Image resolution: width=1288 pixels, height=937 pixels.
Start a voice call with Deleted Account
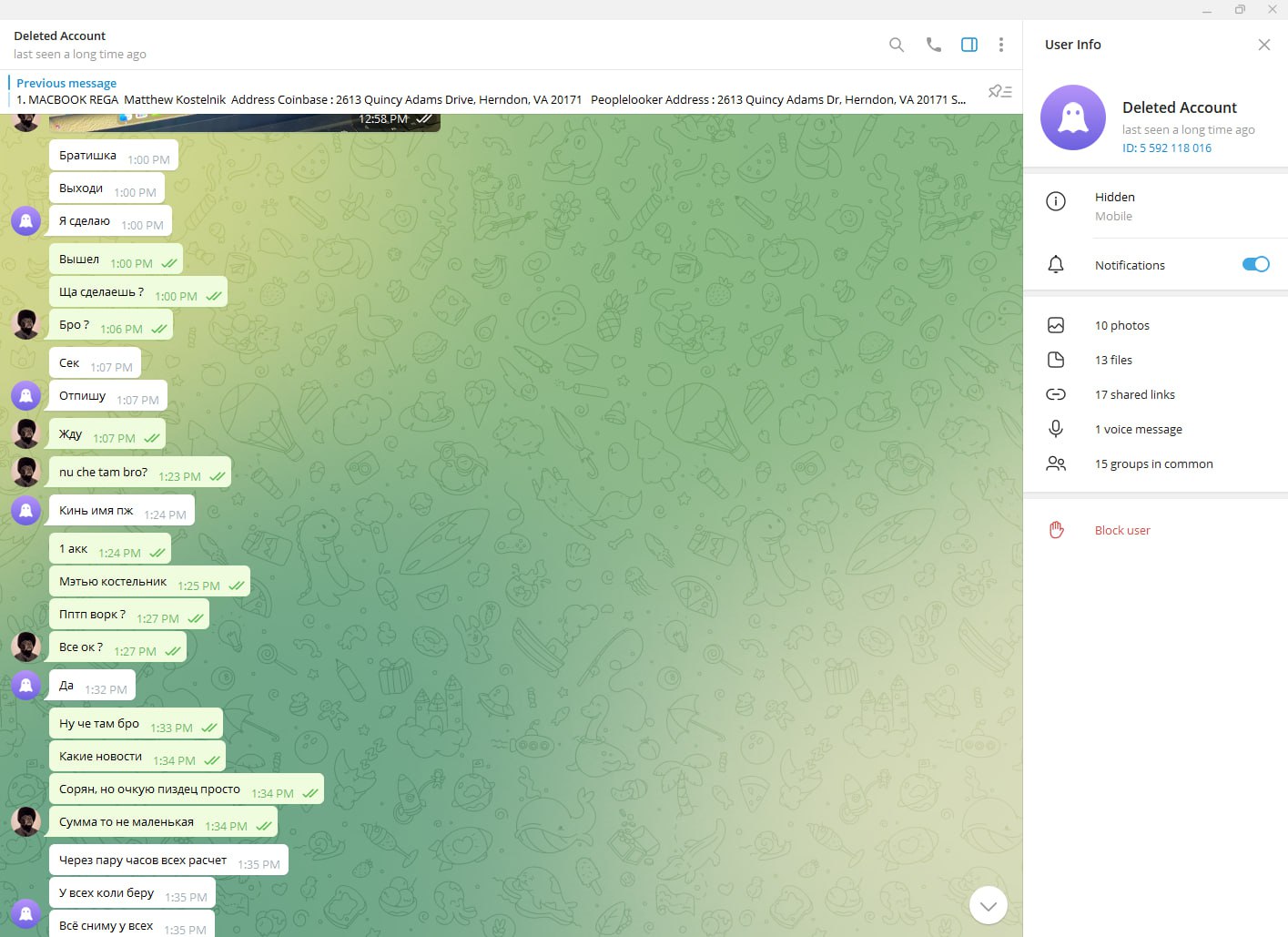coord(933,45)
